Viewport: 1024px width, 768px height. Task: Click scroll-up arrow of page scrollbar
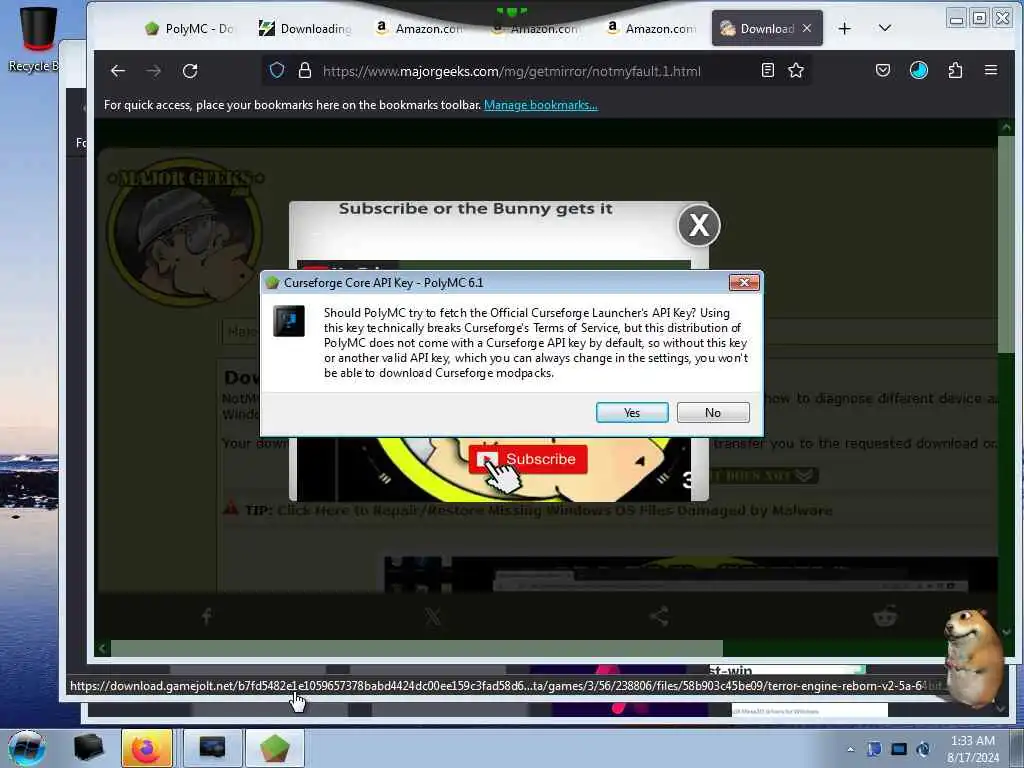pos(1006,127)
